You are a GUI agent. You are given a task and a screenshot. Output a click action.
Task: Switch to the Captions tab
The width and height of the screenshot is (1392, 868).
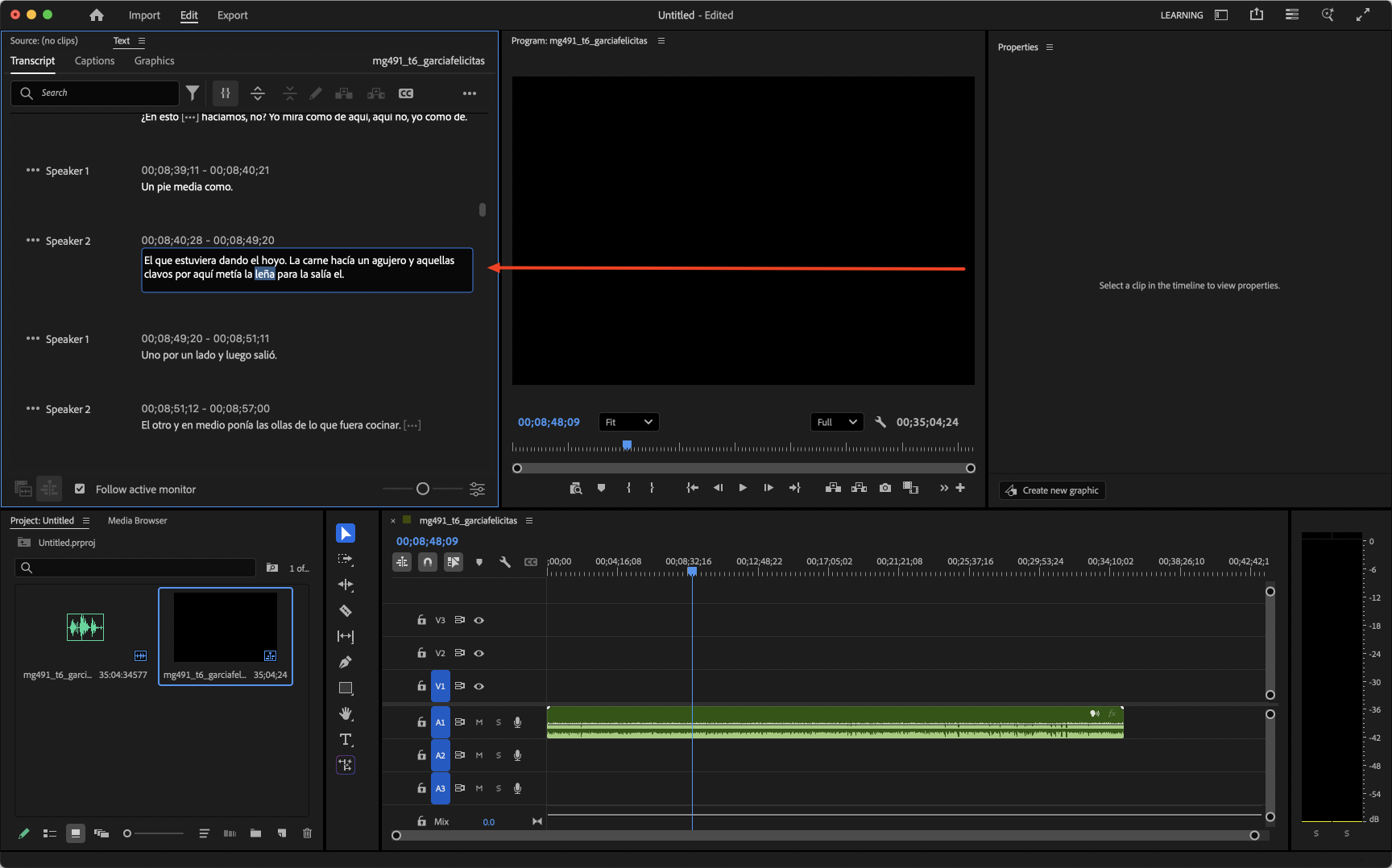pyautogui.click(x=94, y=61)
